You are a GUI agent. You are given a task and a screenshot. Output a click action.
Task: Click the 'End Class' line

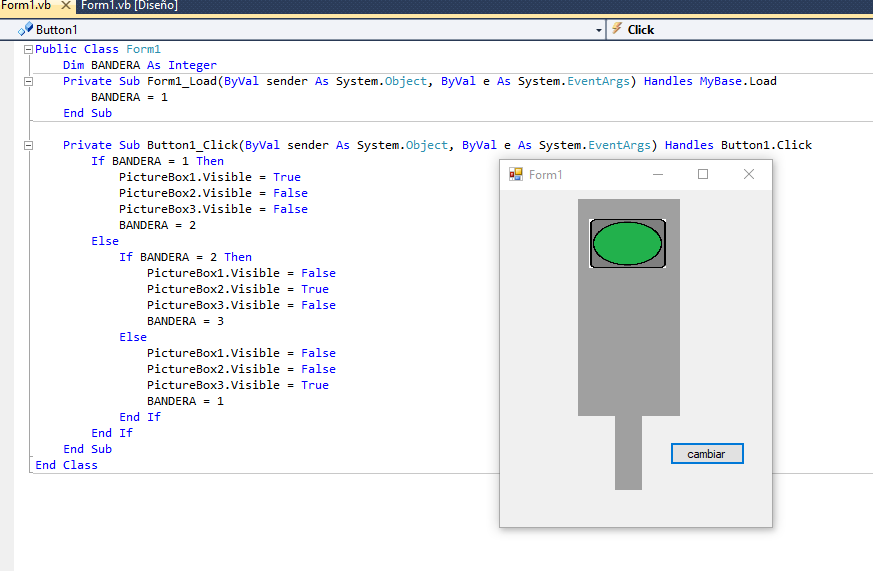pos(66,465)
